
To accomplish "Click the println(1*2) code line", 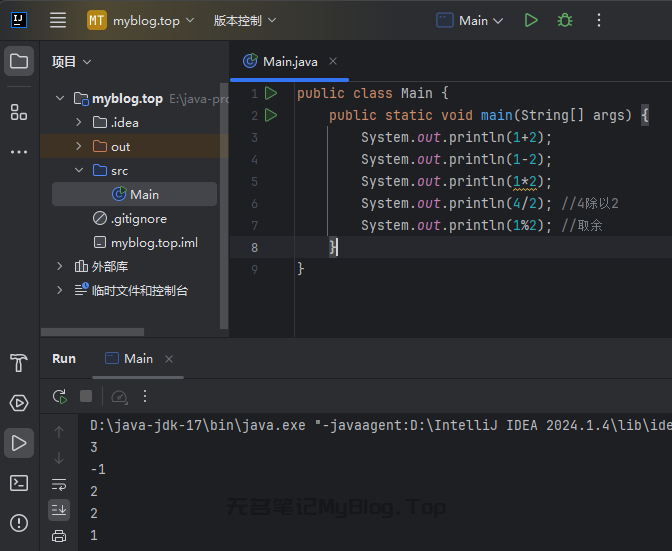I will (x=456, y=182).
